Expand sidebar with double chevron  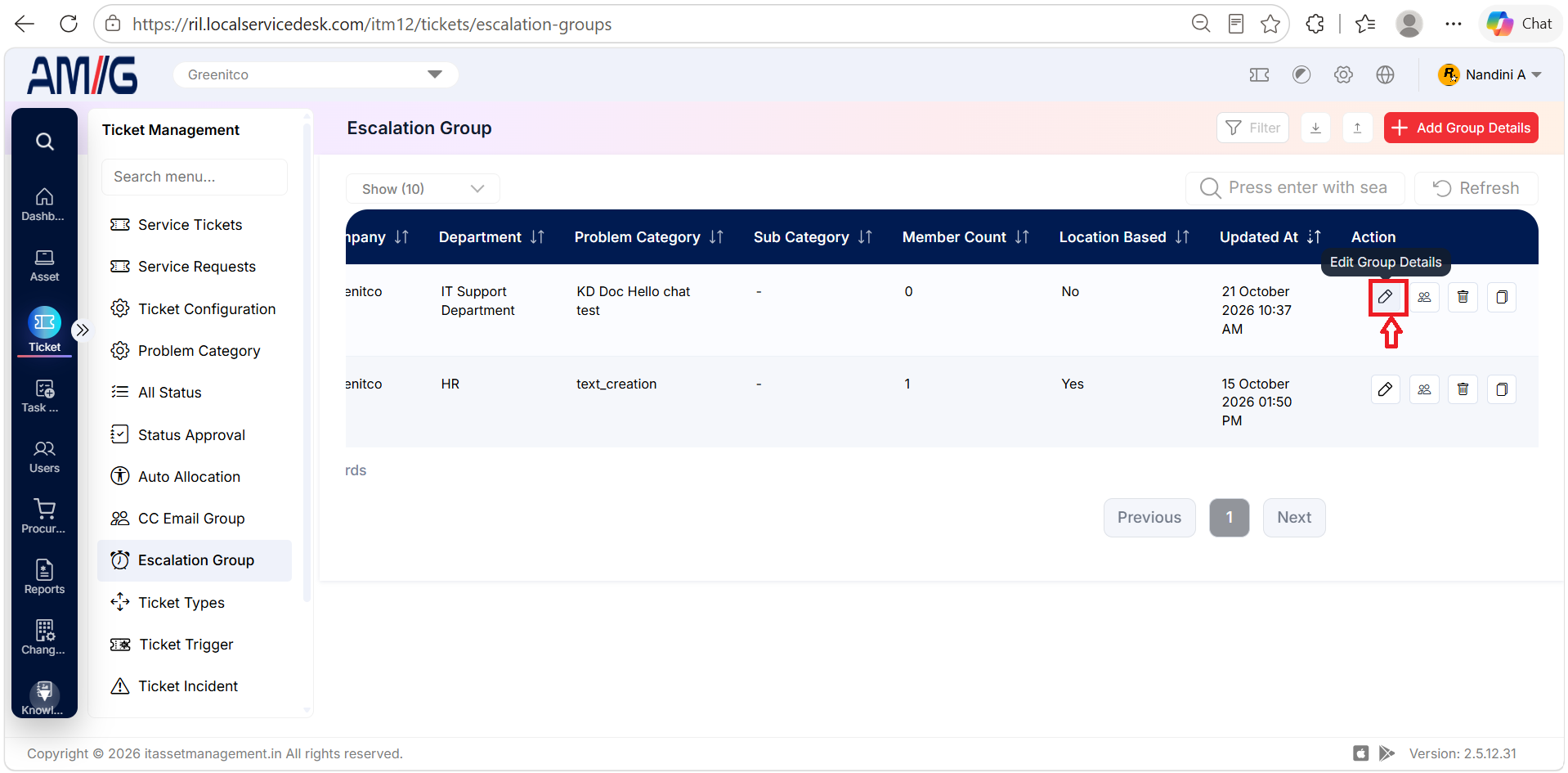click(82, 330)
